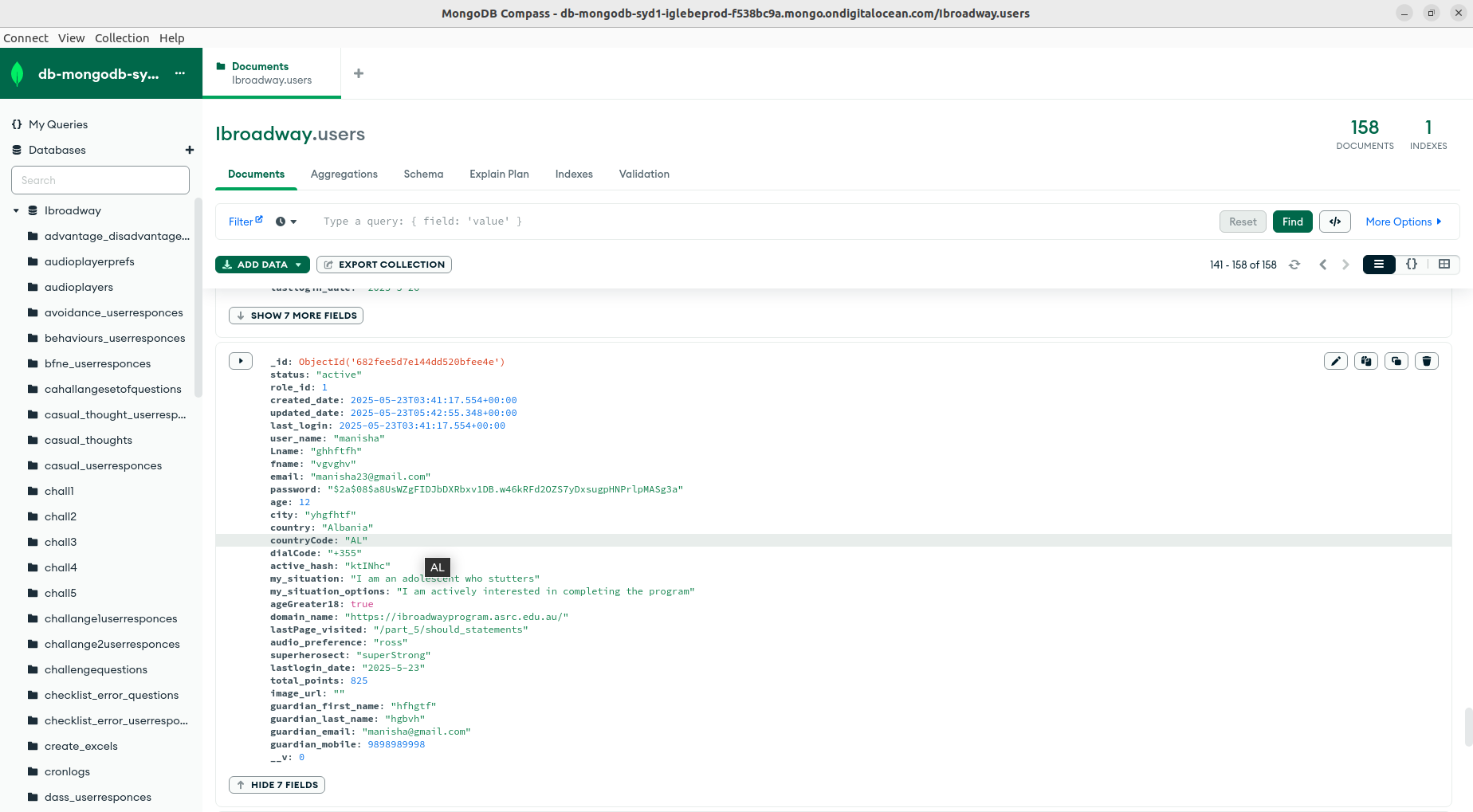Open the Collection menu
The height and width of the screenshot is (812, 1473).
click(122, 38)
